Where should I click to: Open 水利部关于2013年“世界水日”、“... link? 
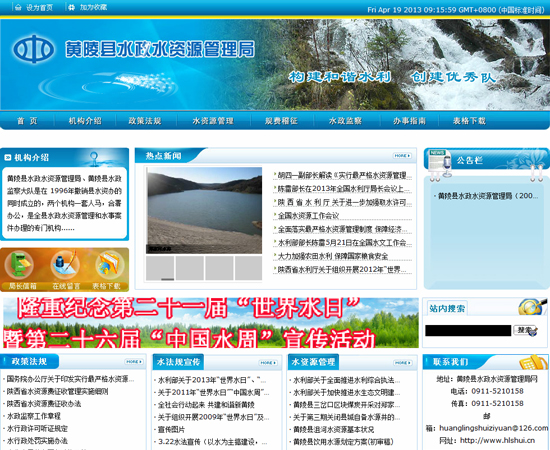(212, 380)
